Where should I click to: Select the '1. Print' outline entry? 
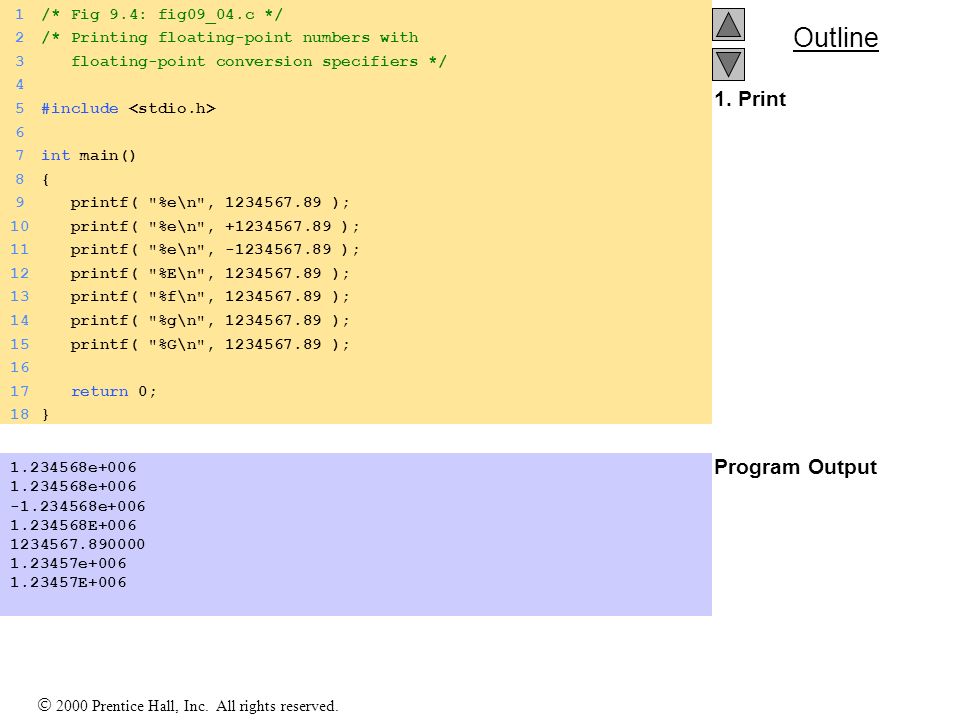750,99
